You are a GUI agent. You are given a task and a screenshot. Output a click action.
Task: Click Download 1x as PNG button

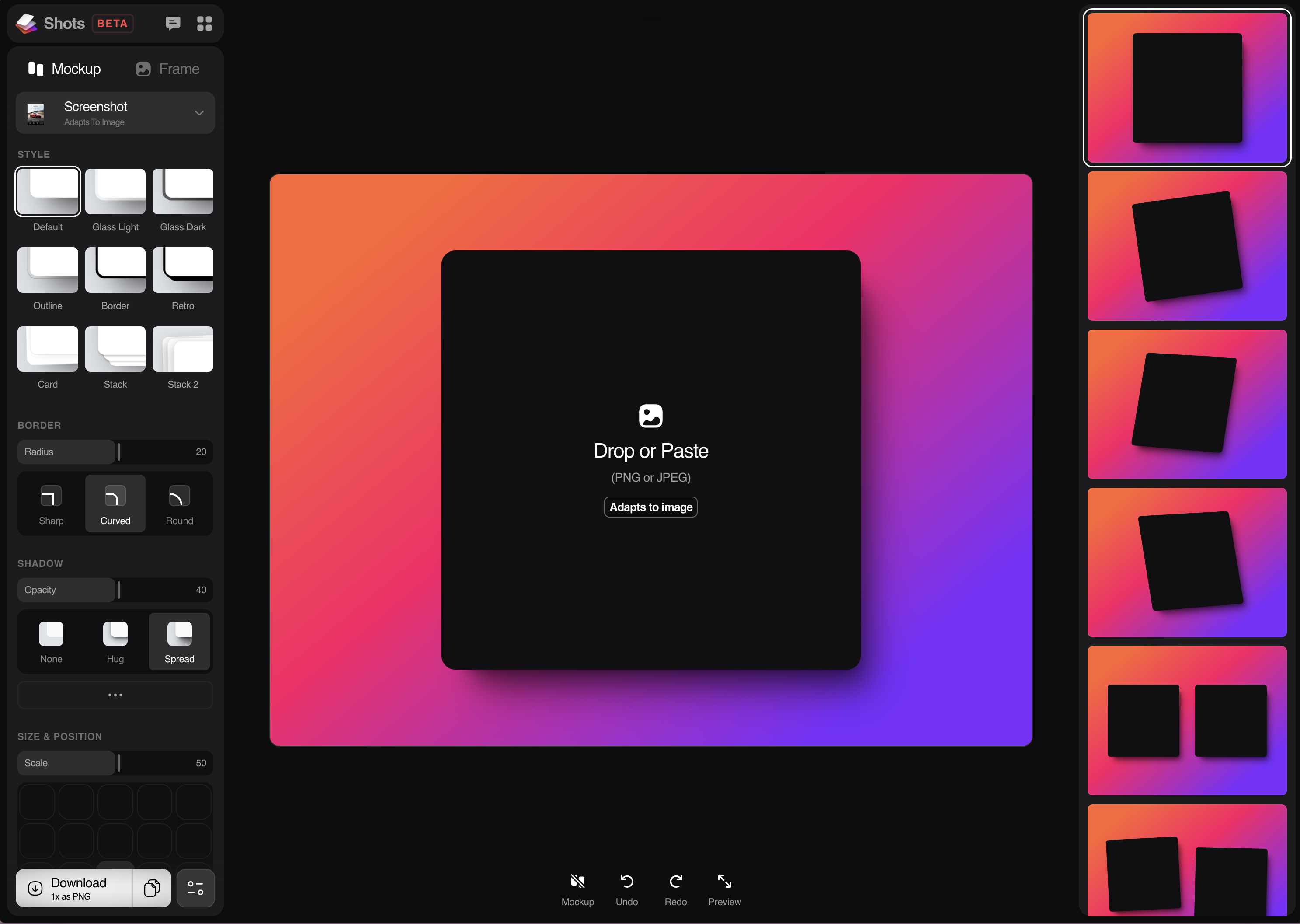74,888
